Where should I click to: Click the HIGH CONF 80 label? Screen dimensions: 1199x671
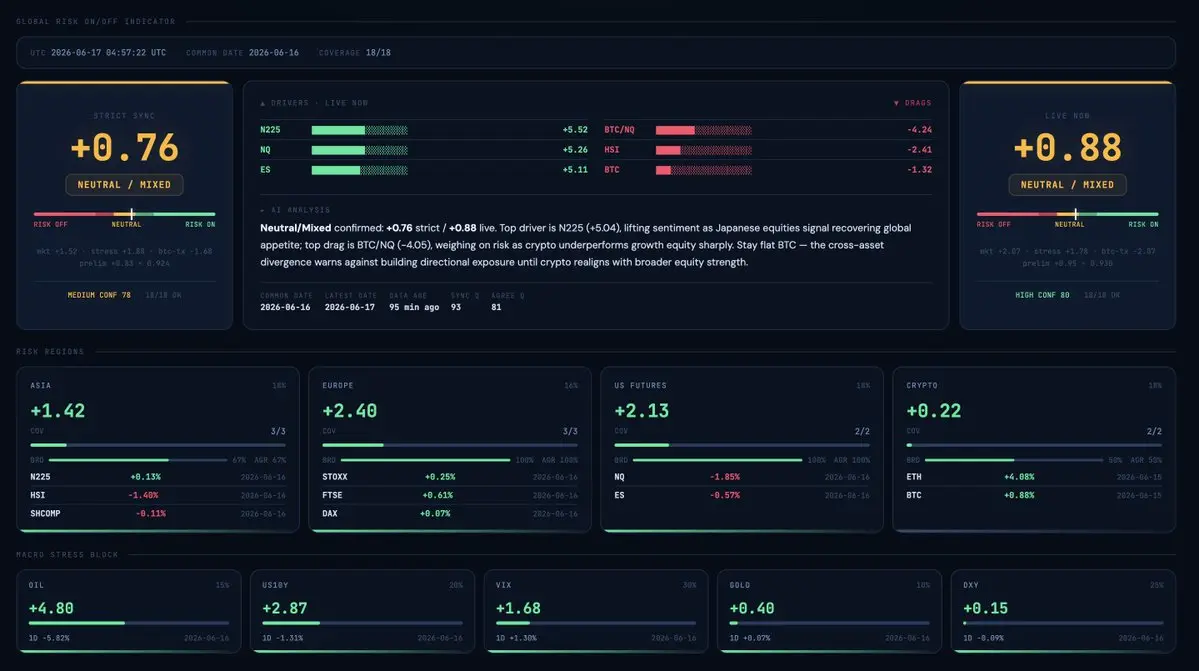pyautogui.click(x=1042, y=295)
